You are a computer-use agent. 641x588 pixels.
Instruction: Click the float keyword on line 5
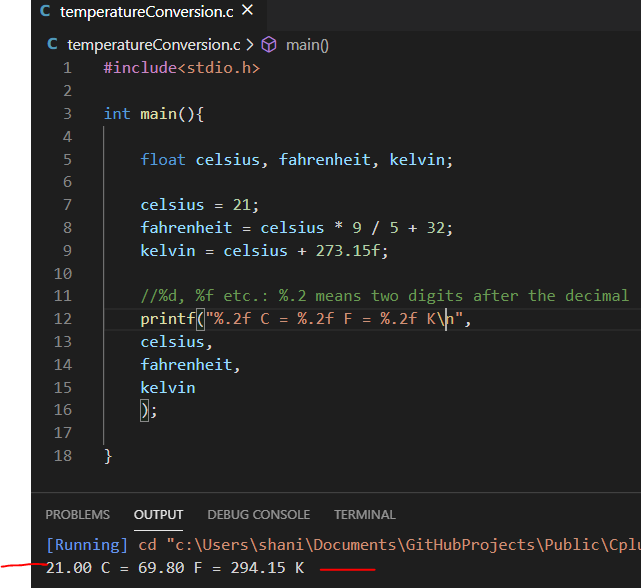click(162, 159)
